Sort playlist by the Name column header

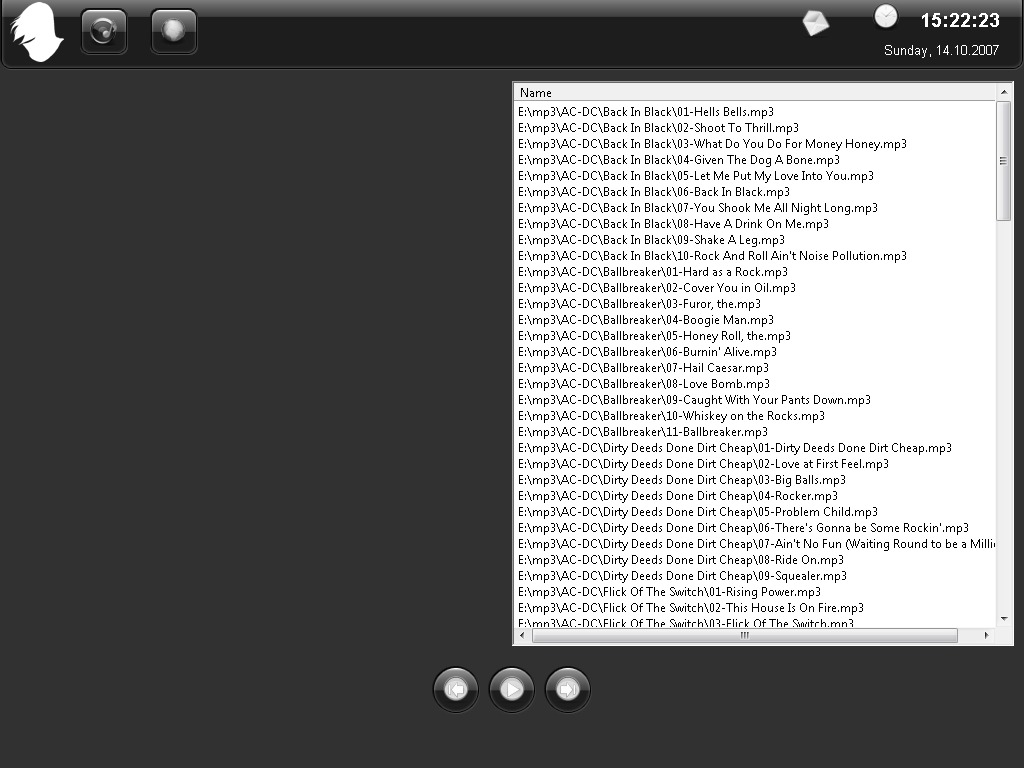click(755, 93)
